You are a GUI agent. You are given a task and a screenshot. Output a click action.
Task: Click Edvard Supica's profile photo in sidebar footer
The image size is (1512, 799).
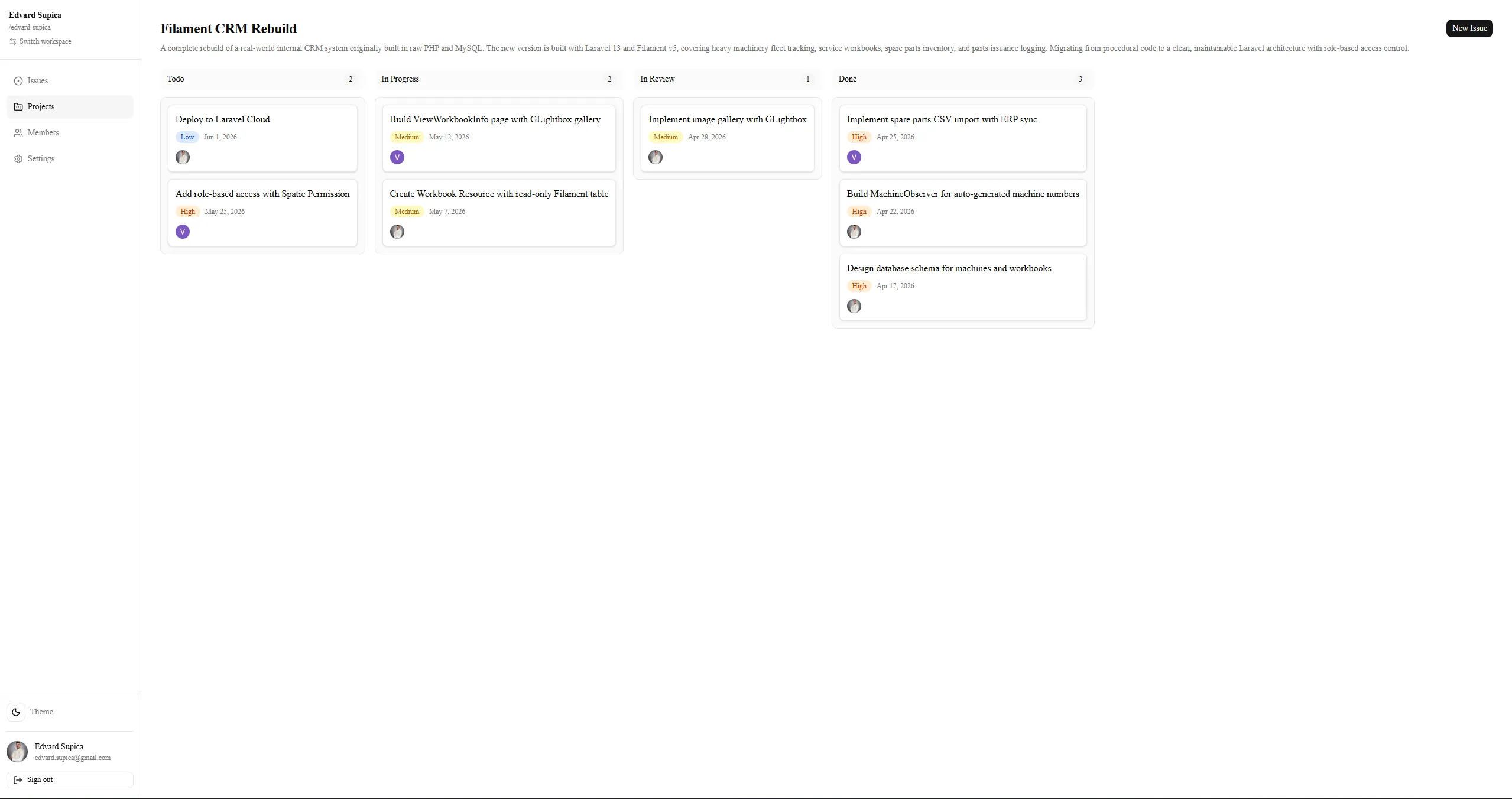tap(17, 752)
